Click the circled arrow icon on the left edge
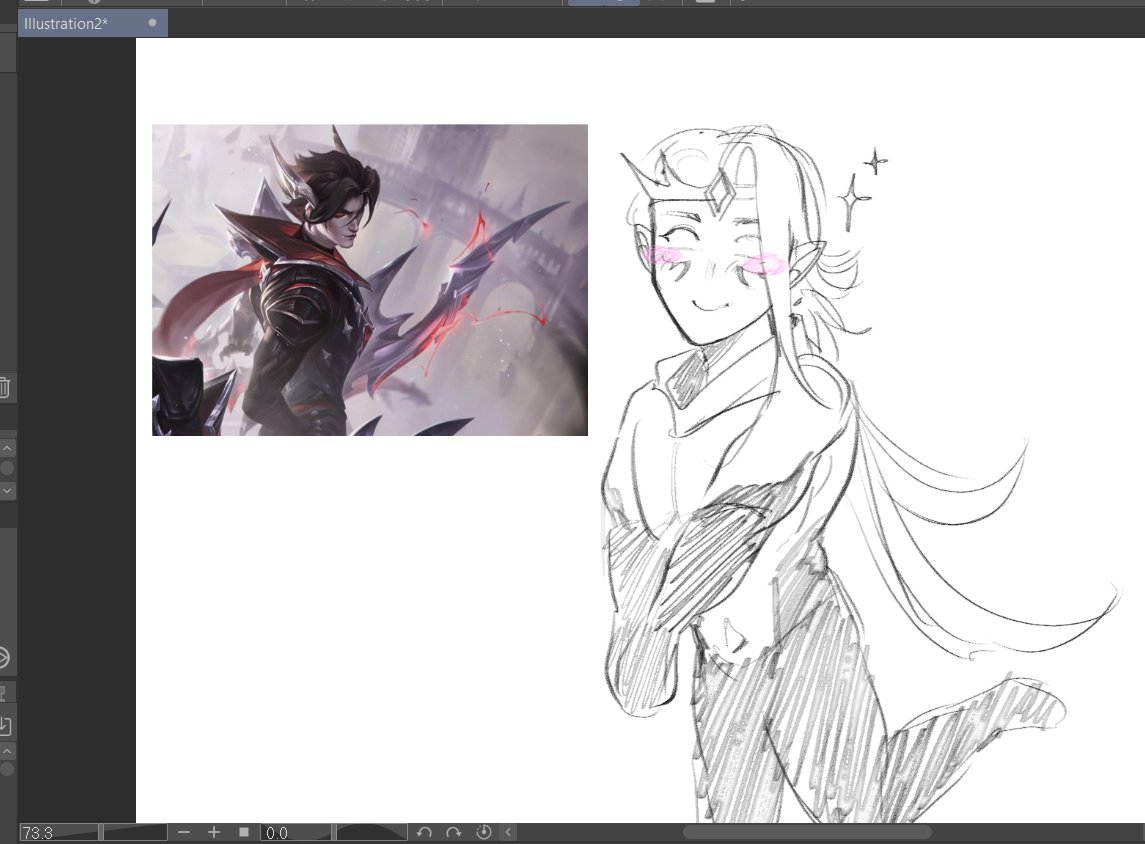Image resolution: width=1145 pixels, height=844 pixels. pos(4,658)
